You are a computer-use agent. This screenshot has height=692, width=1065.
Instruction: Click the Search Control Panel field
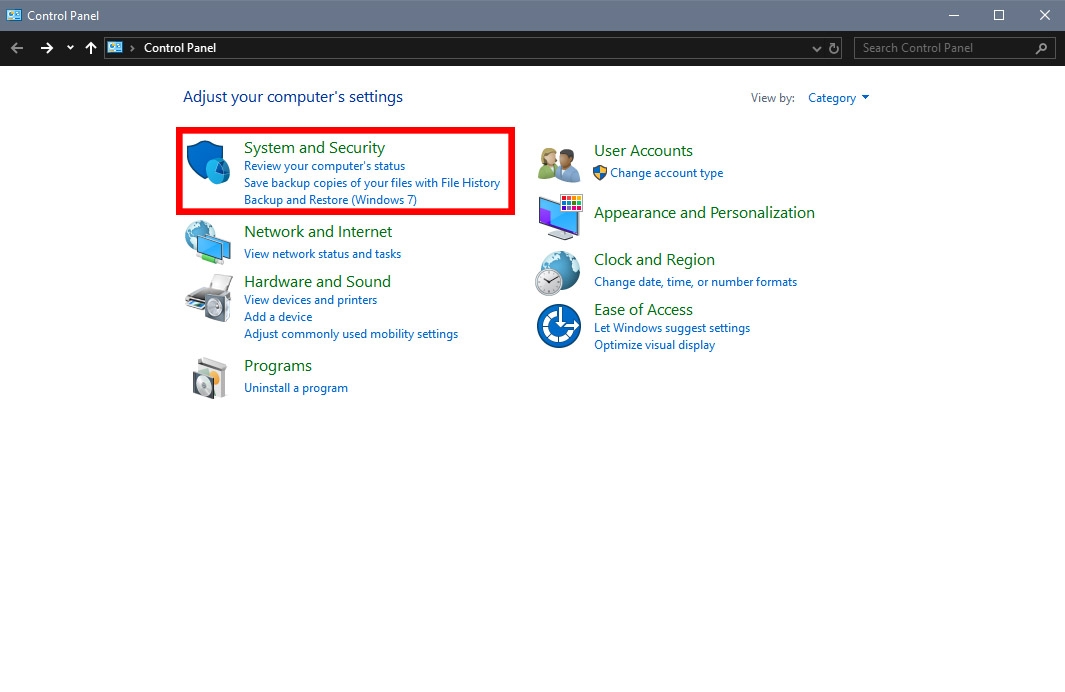(x=945, y=48)
